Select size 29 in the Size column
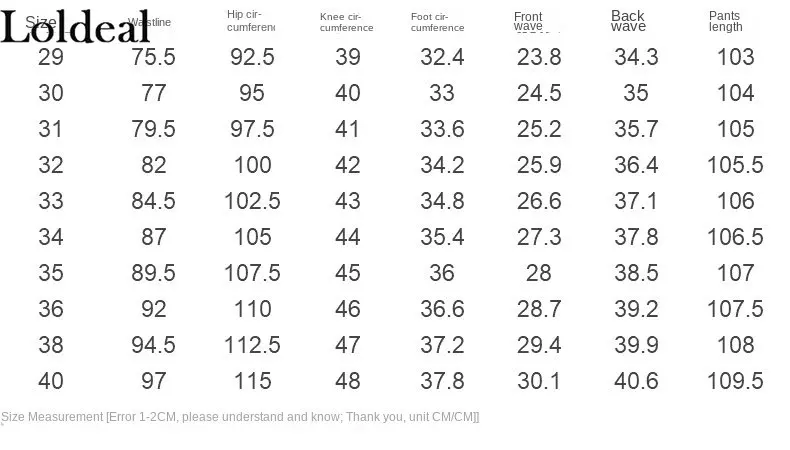 tap(50, 57)
